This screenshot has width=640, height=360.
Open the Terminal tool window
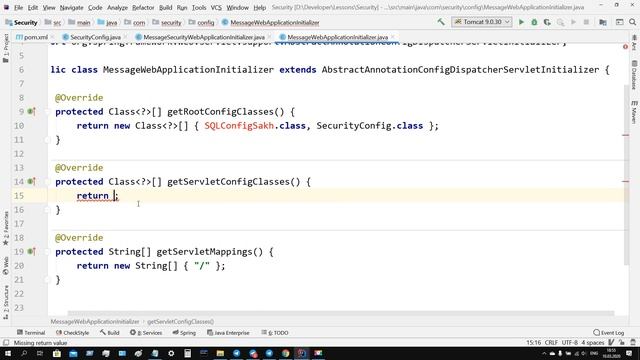click(31, 333)
